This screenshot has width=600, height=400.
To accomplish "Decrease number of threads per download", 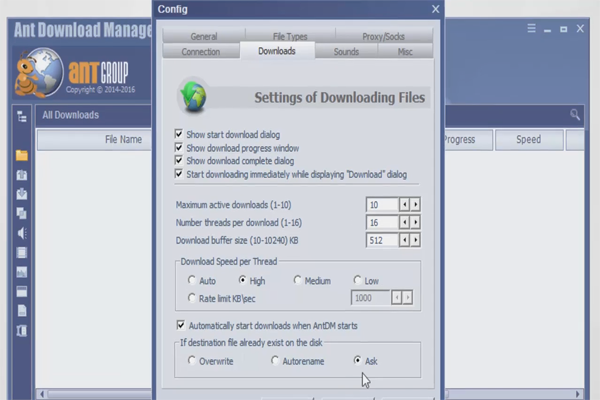I will (x=404, y=222).
